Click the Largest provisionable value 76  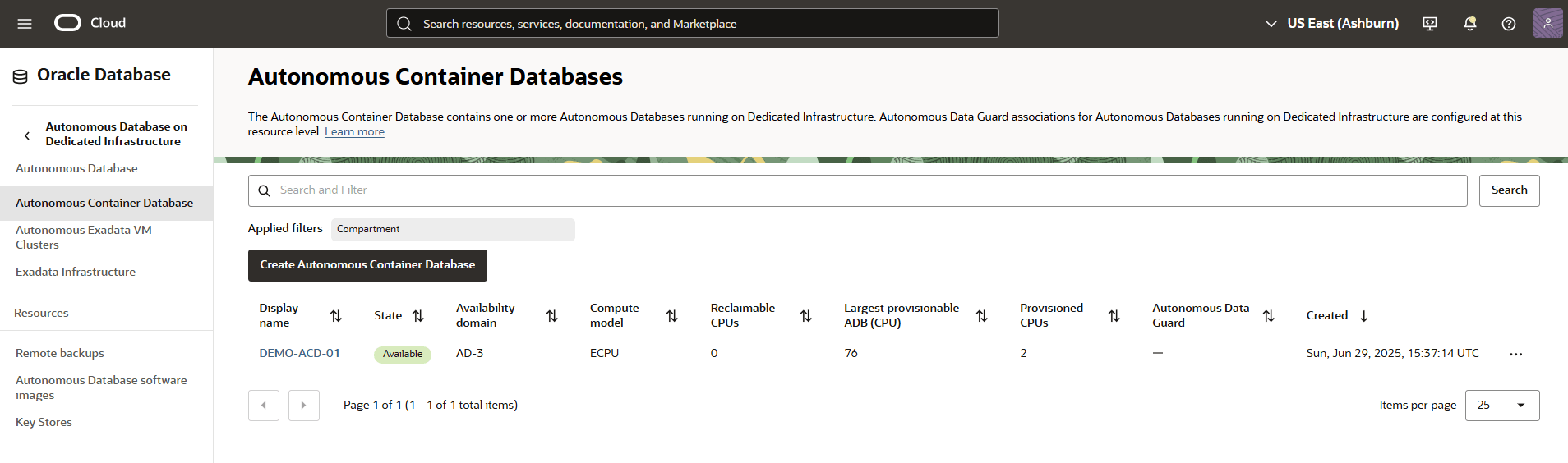851,353
